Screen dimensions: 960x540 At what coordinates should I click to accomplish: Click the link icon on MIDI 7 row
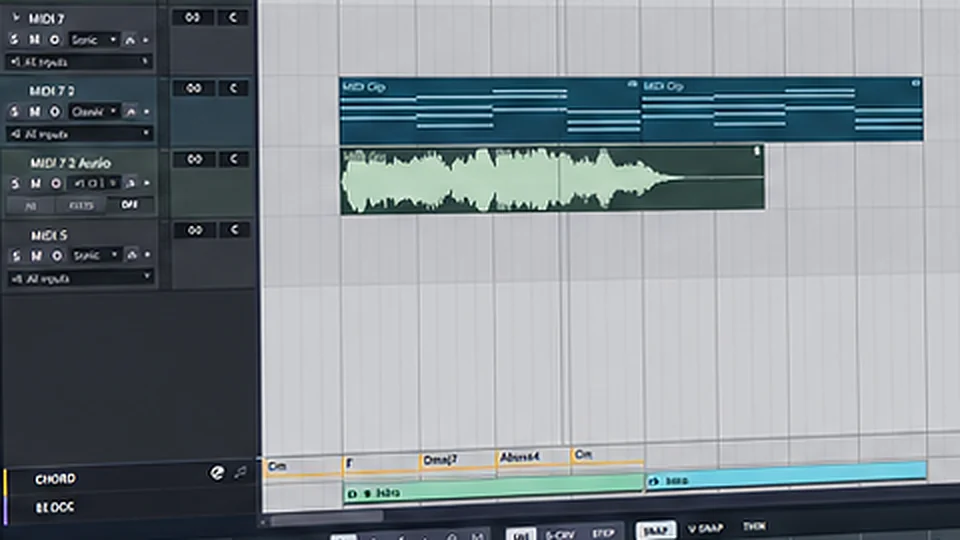tap(192, 17)
